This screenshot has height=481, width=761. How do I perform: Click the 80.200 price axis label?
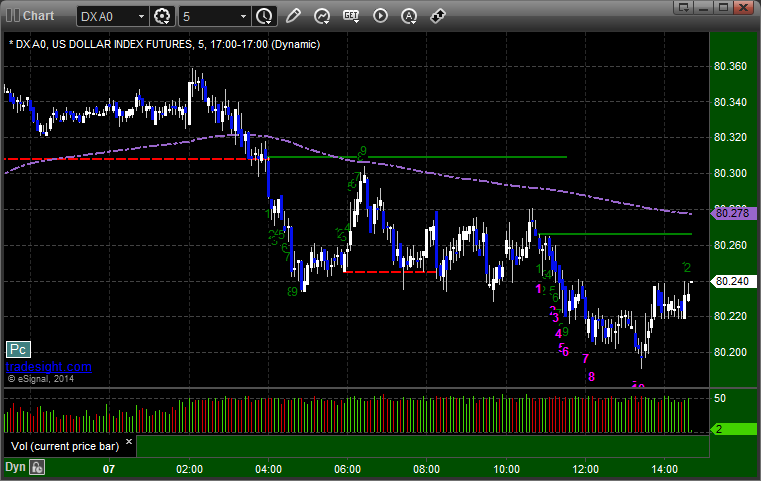730,352
